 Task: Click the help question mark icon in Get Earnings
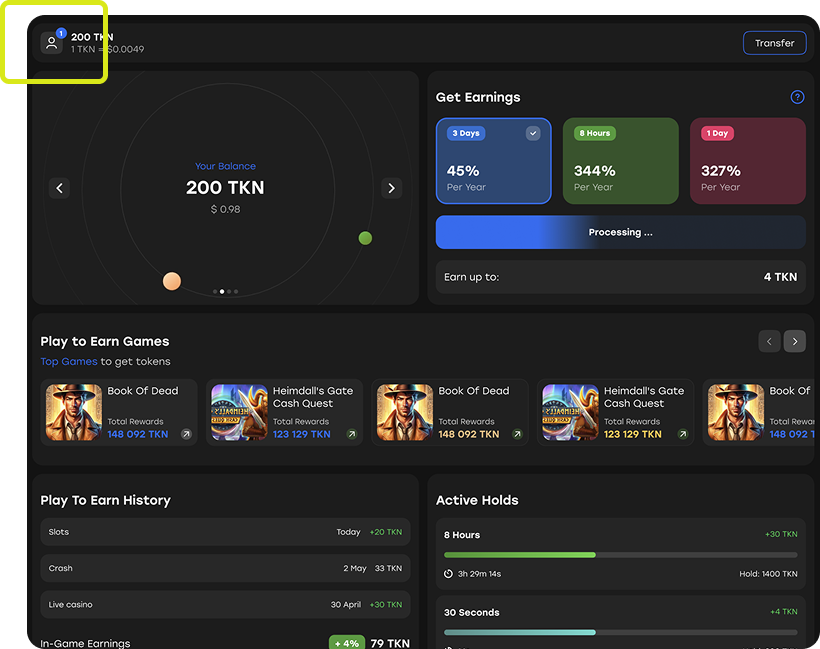797,97
